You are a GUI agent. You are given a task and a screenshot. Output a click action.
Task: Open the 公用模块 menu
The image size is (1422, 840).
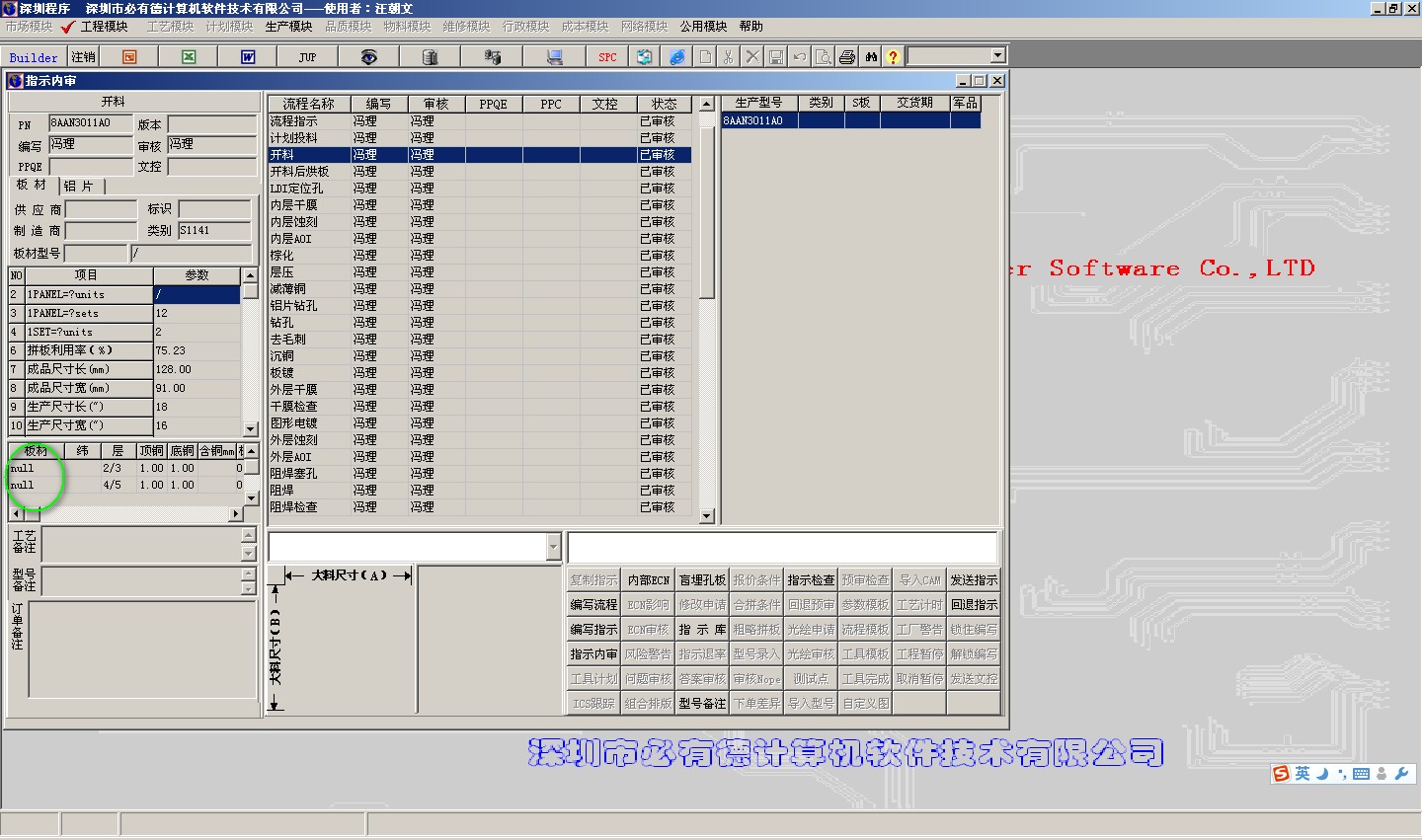point(703,27)
